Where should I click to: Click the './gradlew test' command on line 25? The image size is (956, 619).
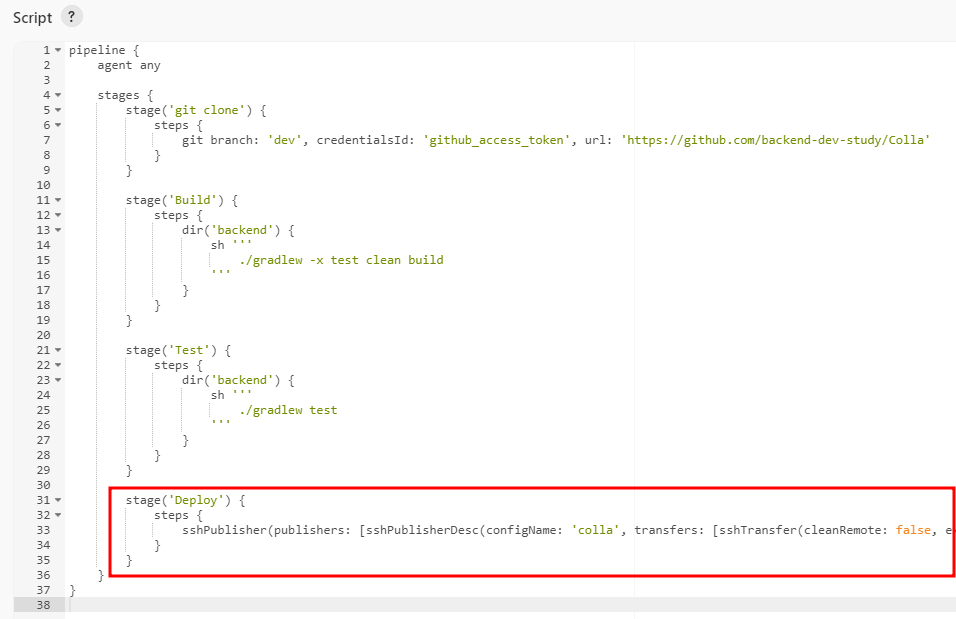click(288, 410)
